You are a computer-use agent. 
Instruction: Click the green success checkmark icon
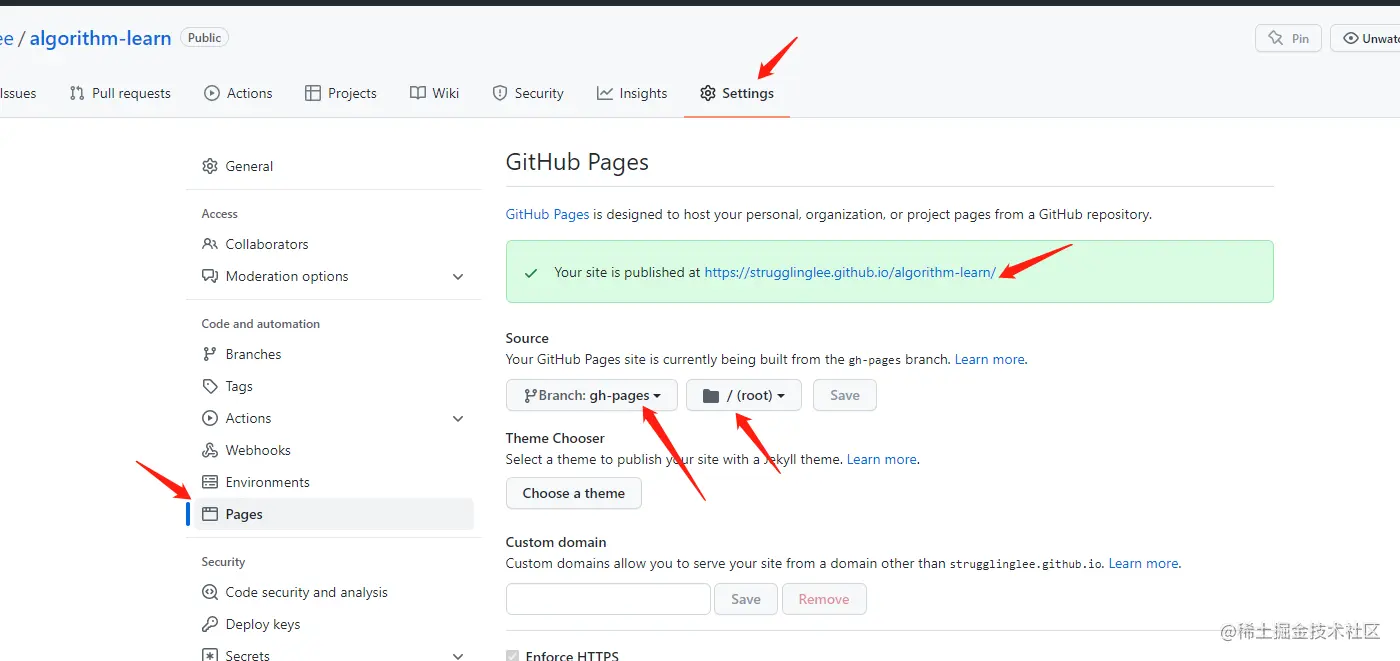point(531,272)
